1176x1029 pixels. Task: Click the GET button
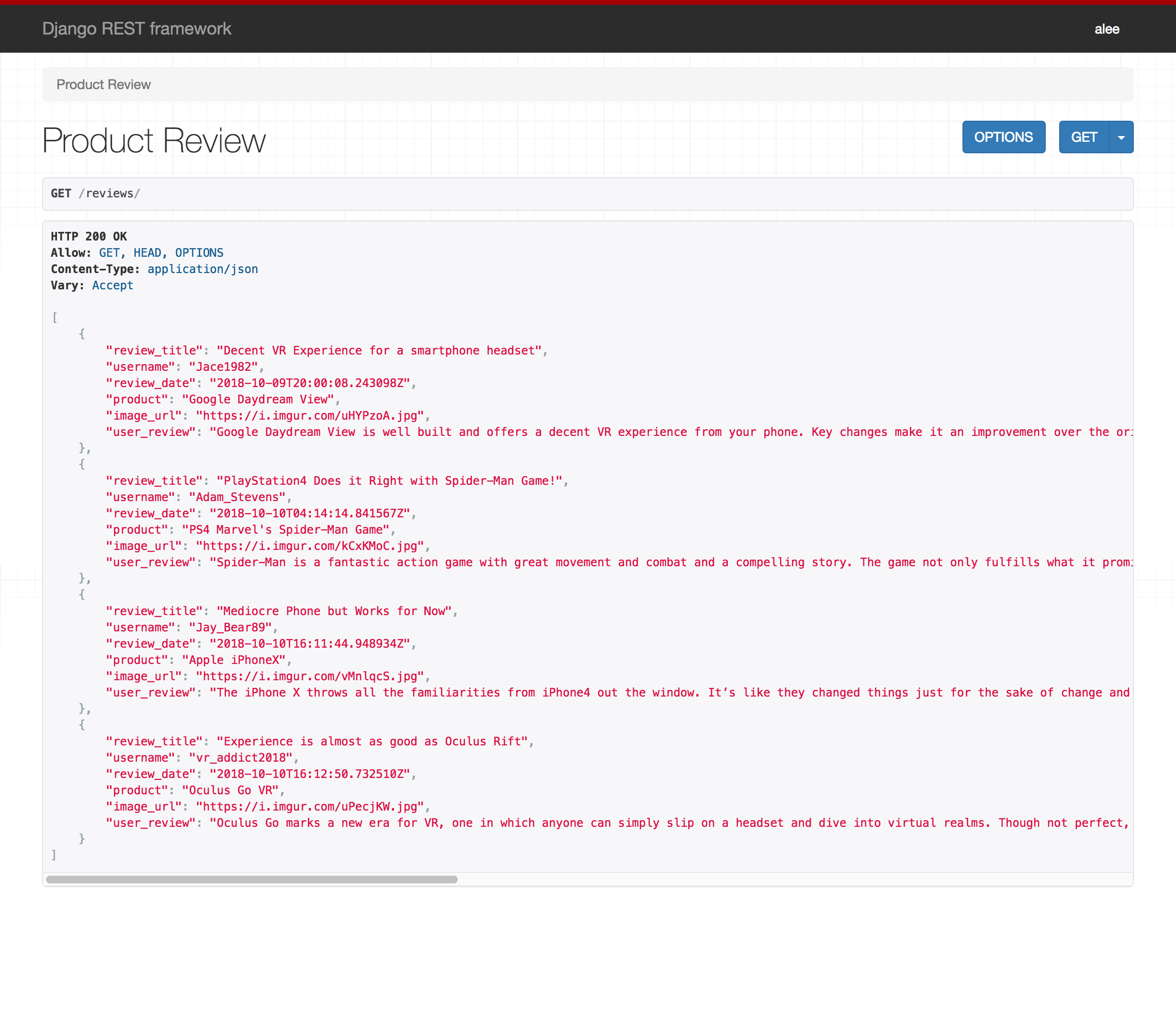tap(1083, 137)
